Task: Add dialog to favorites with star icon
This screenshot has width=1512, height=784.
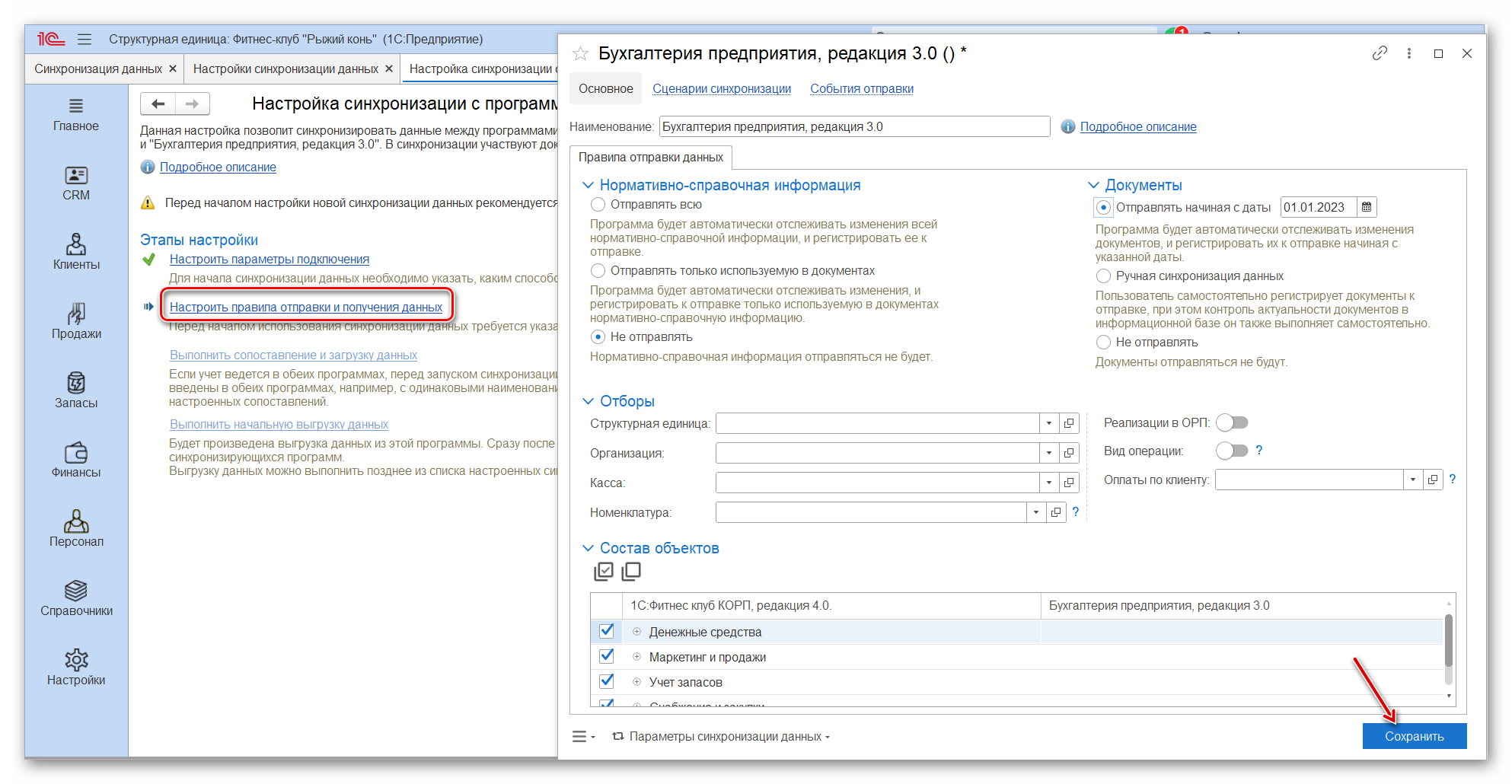Action: pyautogui.click(x=580, y=53)
